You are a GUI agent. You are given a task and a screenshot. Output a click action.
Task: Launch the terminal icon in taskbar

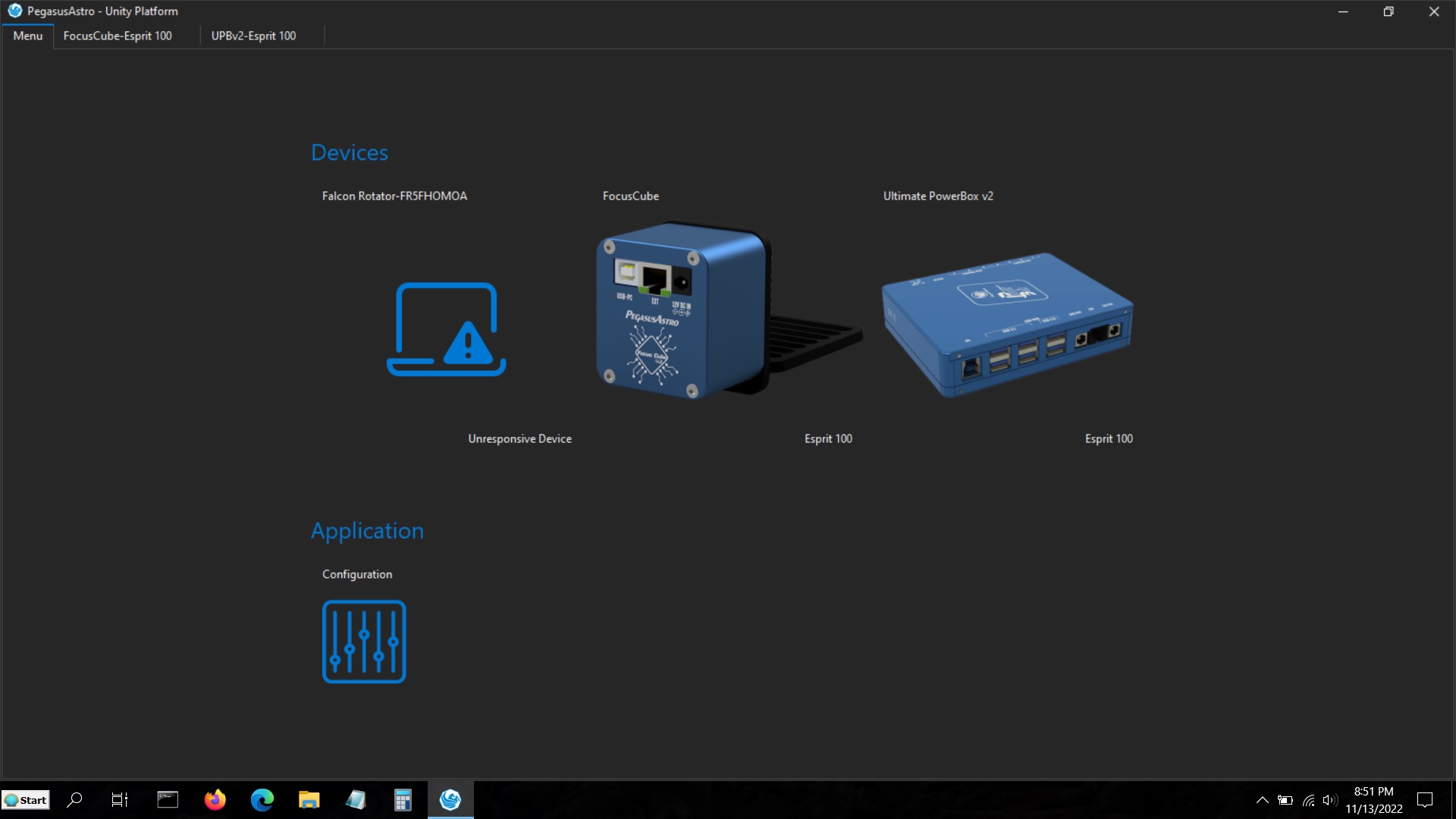pyautogui.click(x=168, y=799)
